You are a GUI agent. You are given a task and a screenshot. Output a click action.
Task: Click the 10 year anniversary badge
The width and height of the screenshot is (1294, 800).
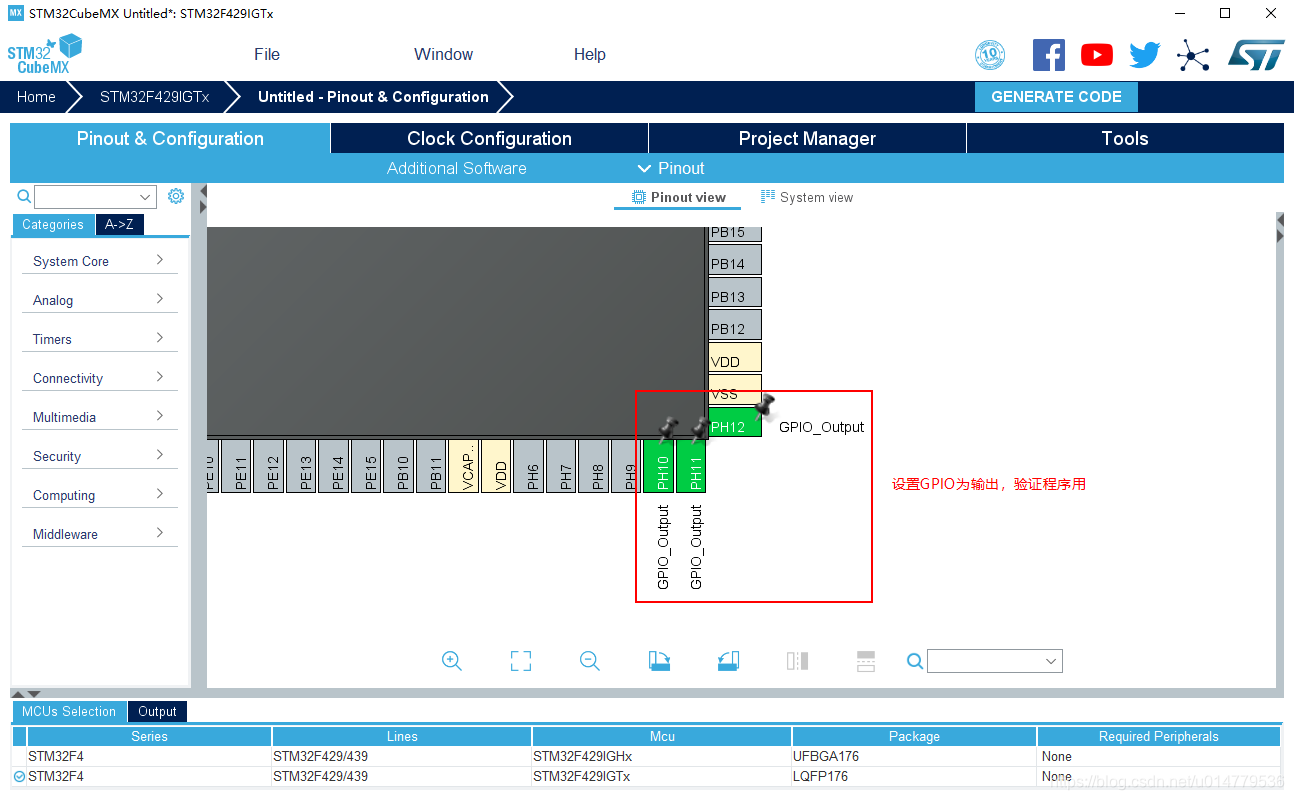click(x=990, y=55)
